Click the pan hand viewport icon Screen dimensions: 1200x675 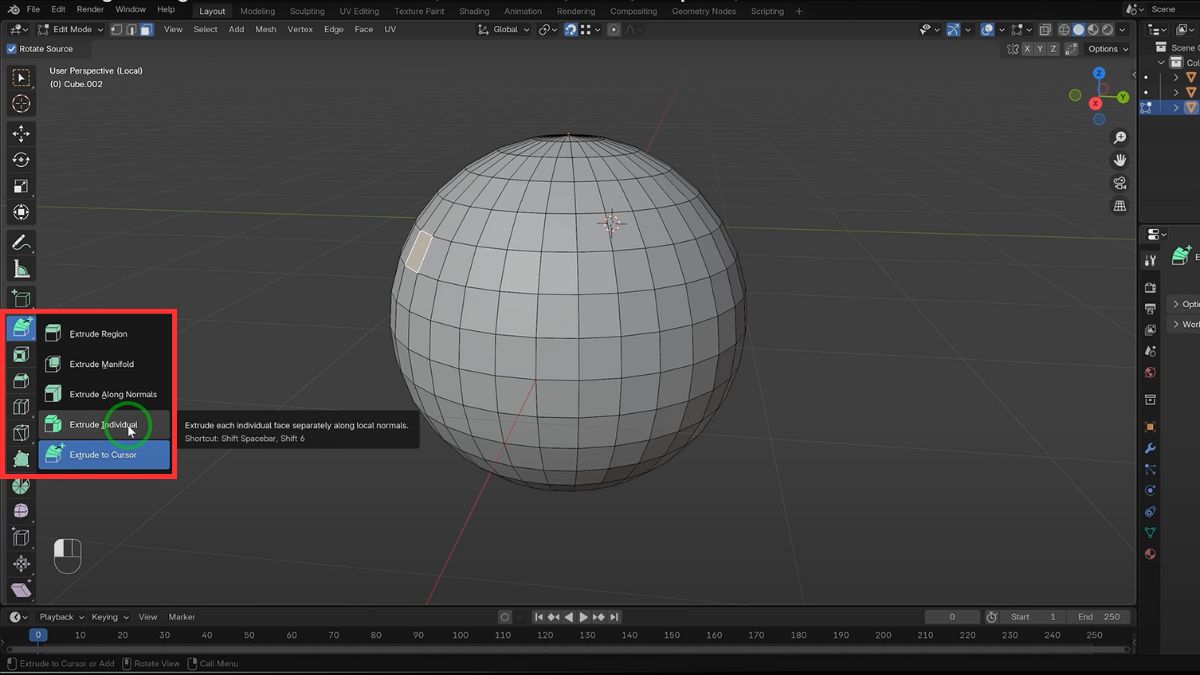(1120, 160)
